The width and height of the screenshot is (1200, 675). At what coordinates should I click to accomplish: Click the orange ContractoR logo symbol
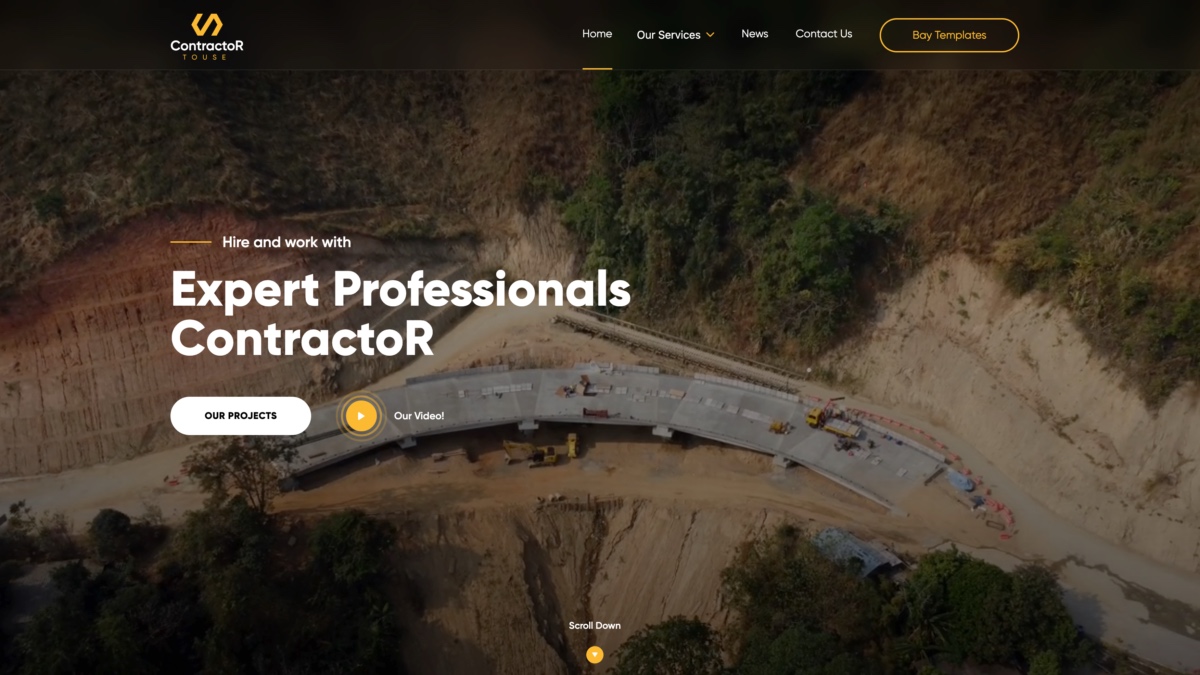point(207,24)
